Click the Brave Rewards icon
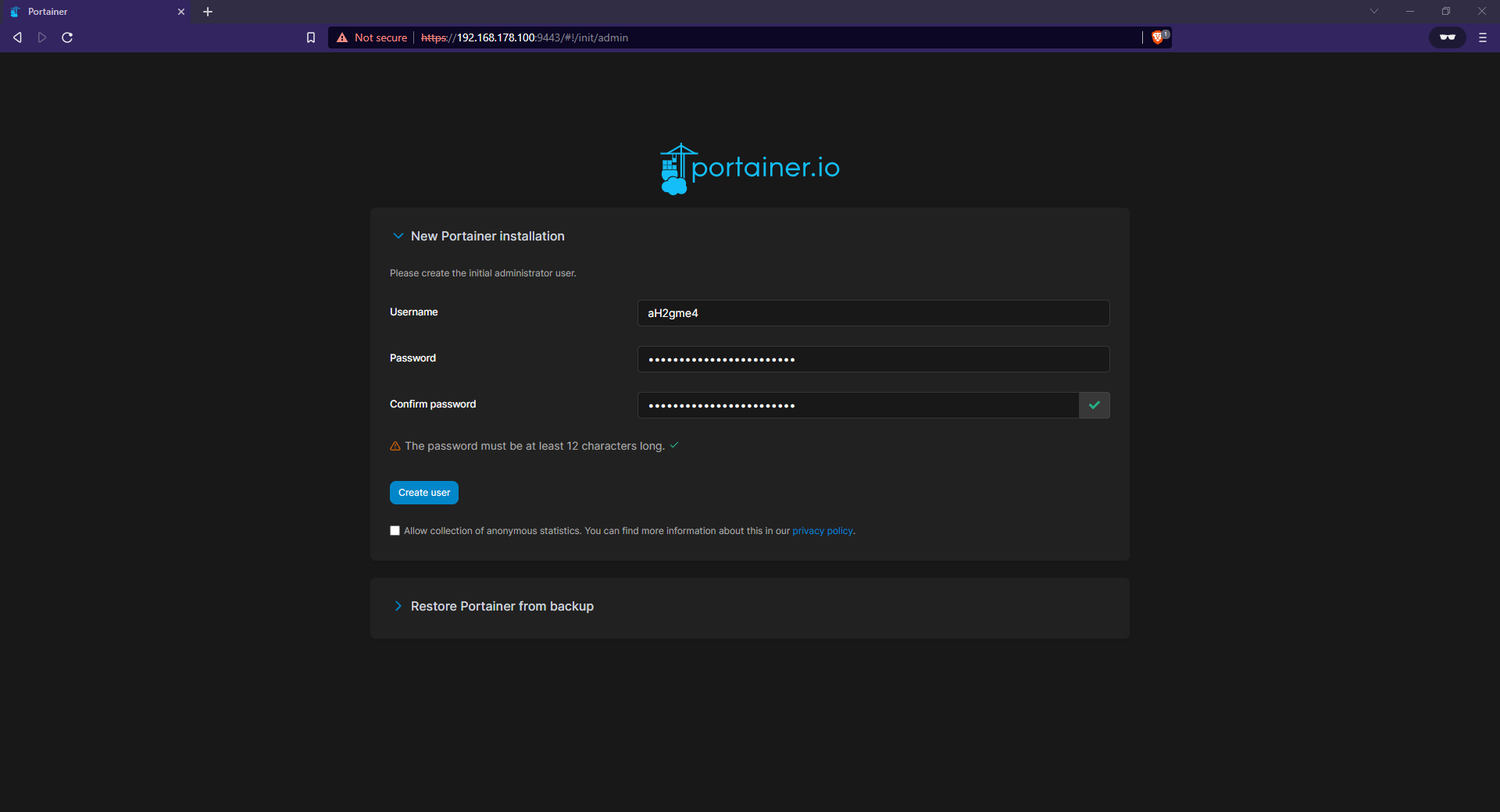1500x812 pixels. [x=1447, y=37]
